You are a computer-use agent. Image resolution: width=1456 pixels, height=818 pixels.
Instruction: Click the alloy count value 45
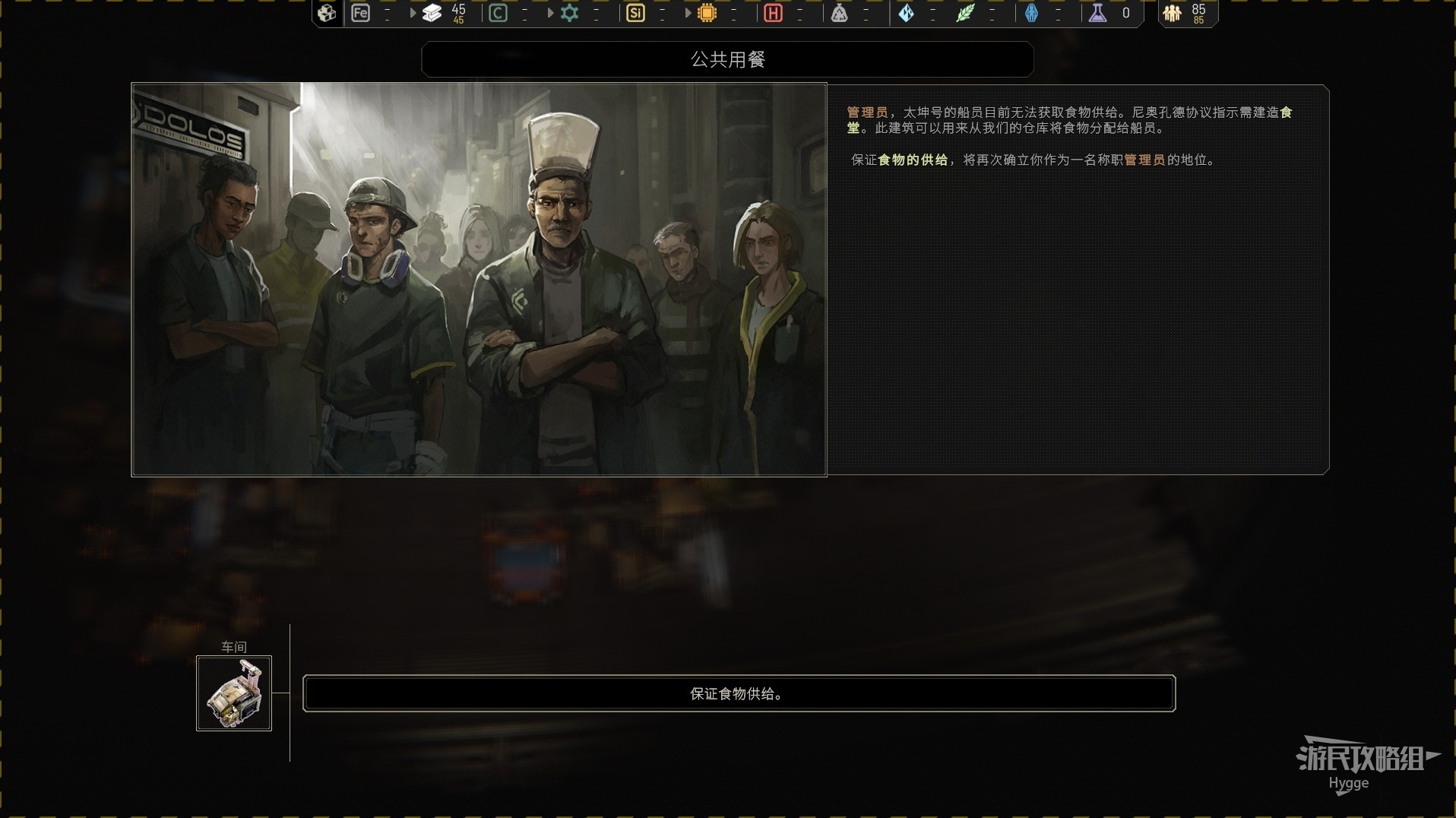point(458,9)
